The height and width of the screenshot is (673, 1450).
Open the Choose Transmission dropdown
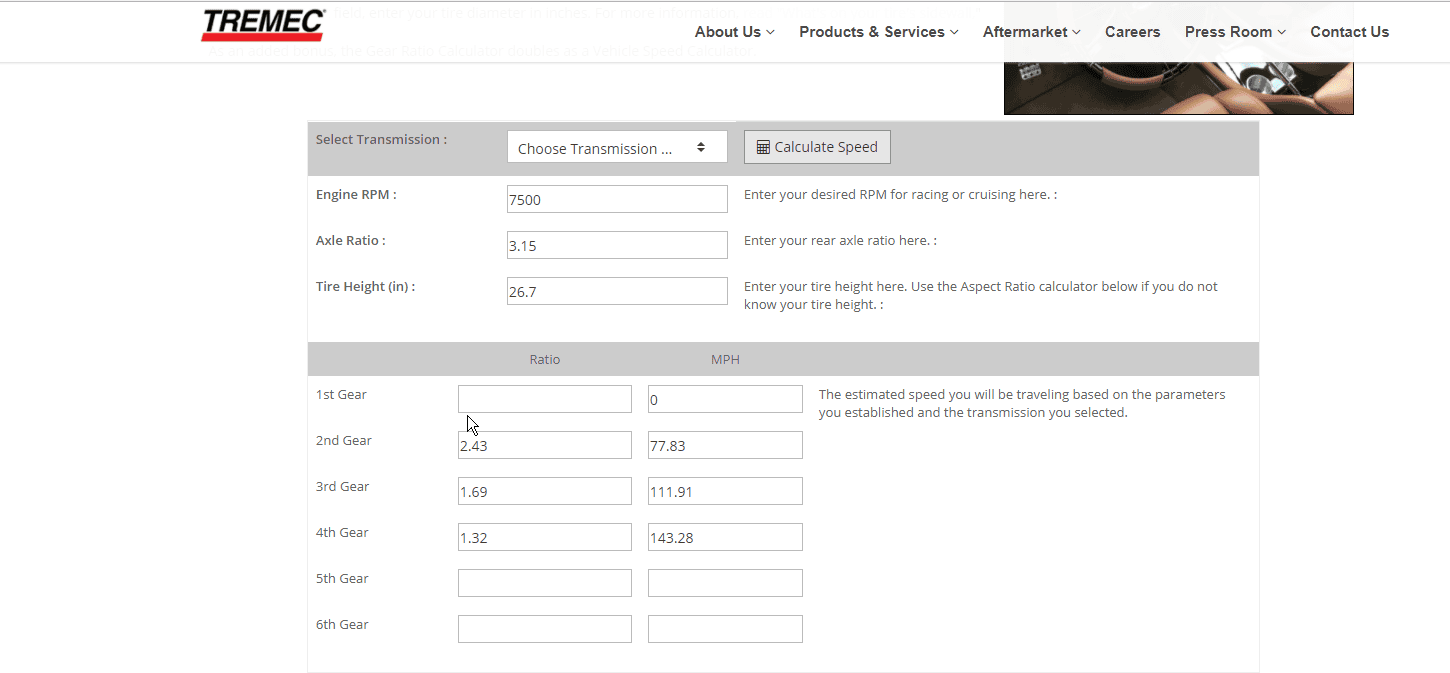coord(617,147)
